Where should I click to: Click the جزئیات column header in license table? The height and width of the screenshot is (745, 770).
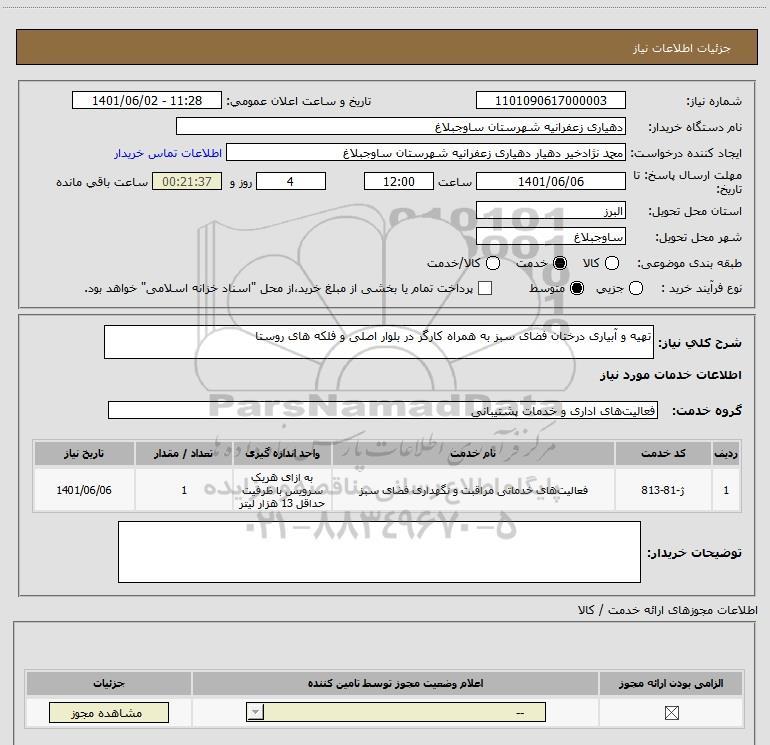[109, 683]
